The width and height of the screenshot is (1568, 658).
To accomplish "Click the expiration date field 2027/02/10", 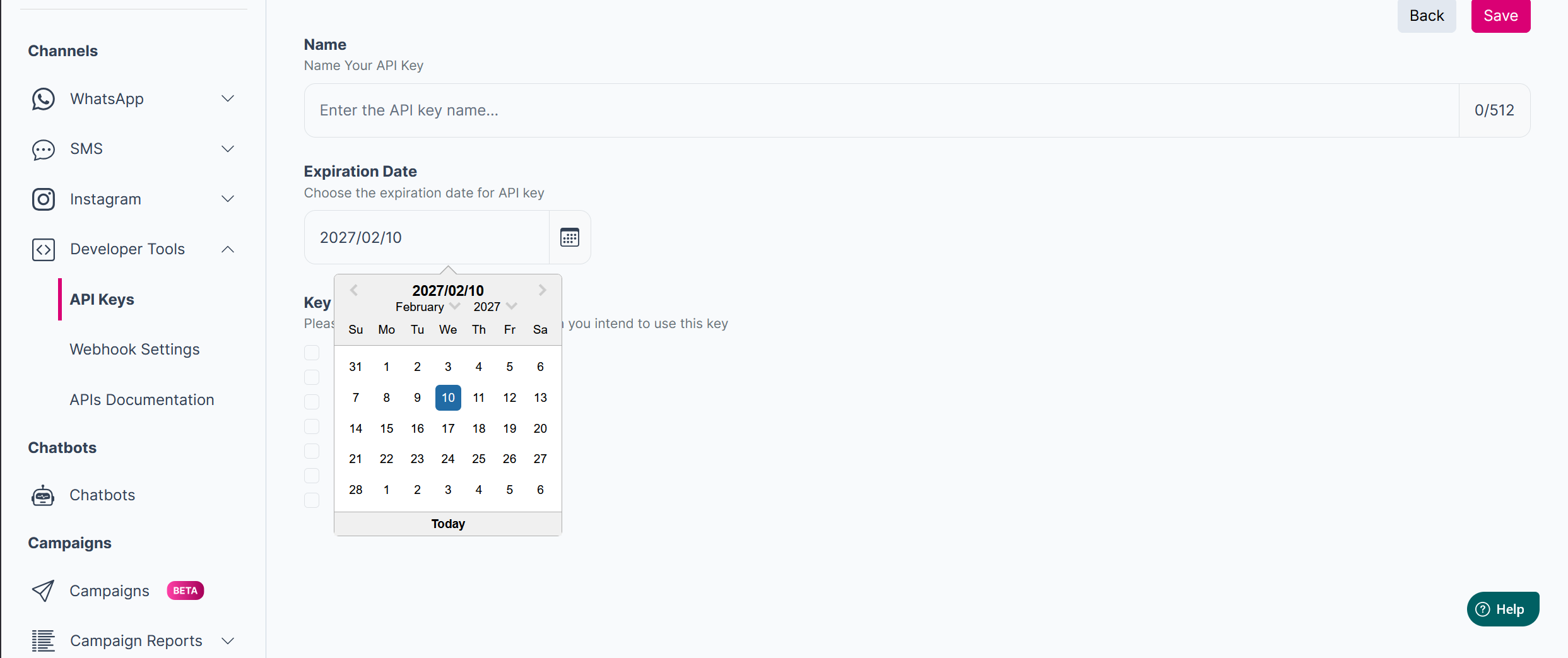I will pyautogui.click(x=427, y=238).
